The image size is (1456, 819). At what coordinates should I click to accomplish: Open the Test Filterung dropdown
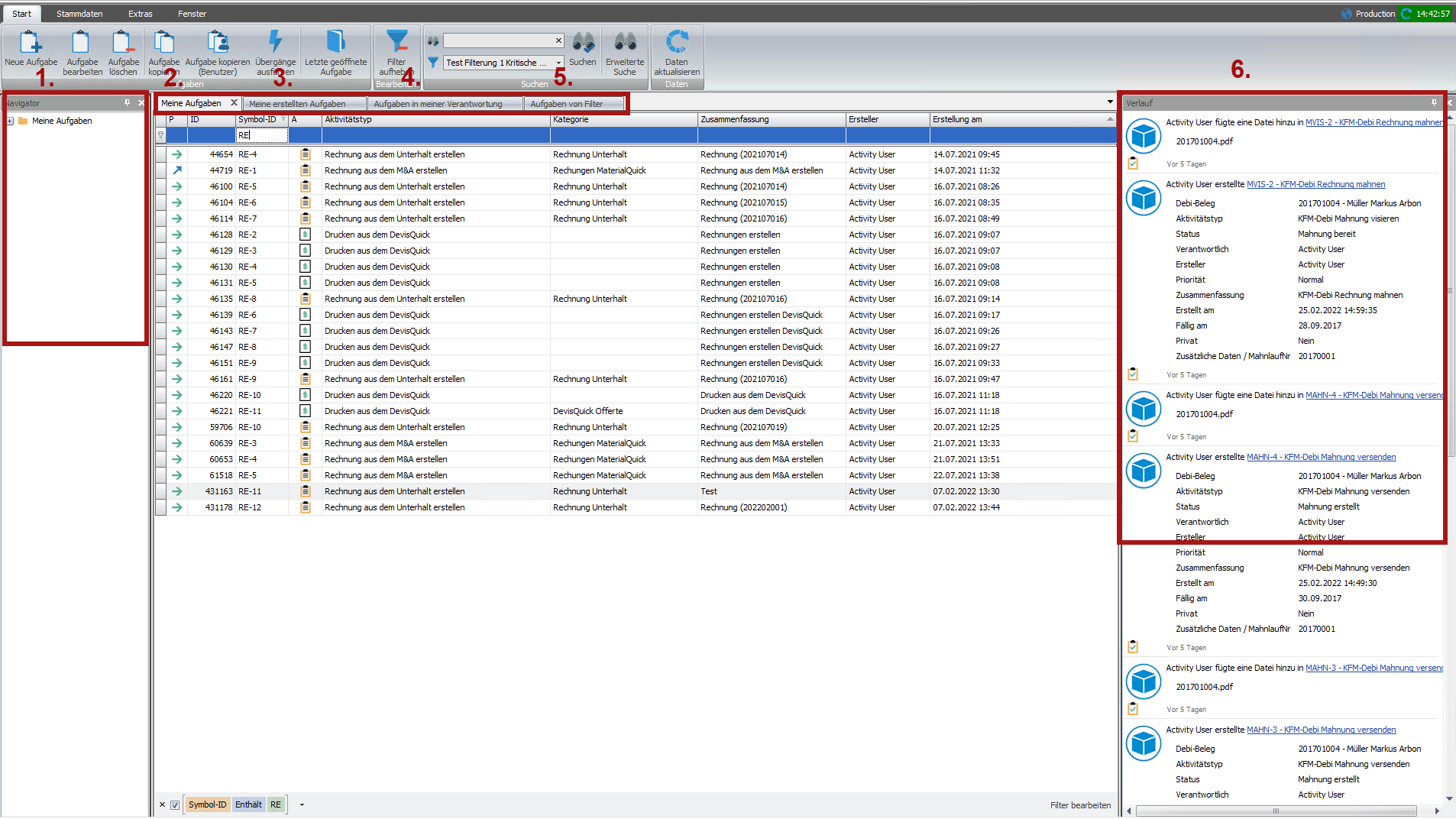point(558,63)
